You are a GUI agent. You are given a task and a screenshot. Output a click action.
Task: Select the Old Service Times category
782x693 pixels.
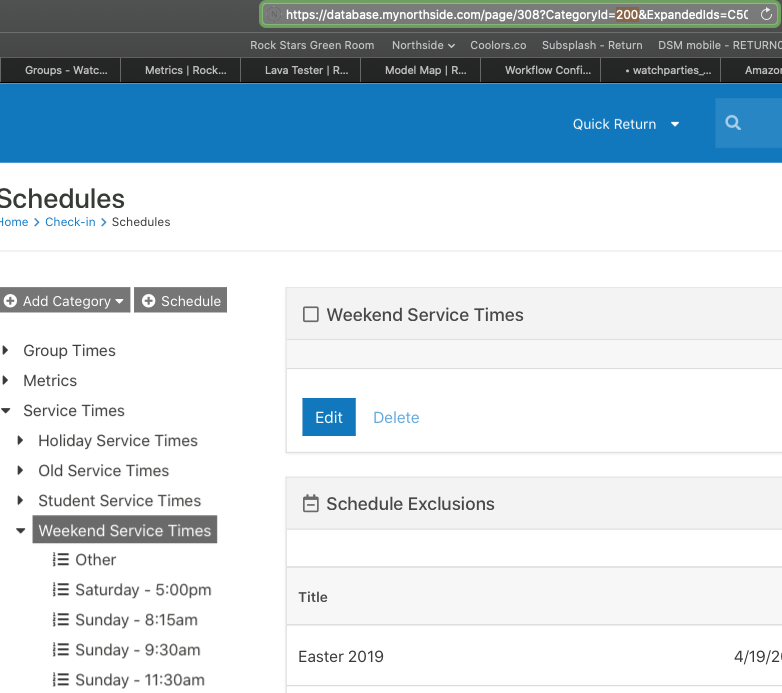click(104, 470)
